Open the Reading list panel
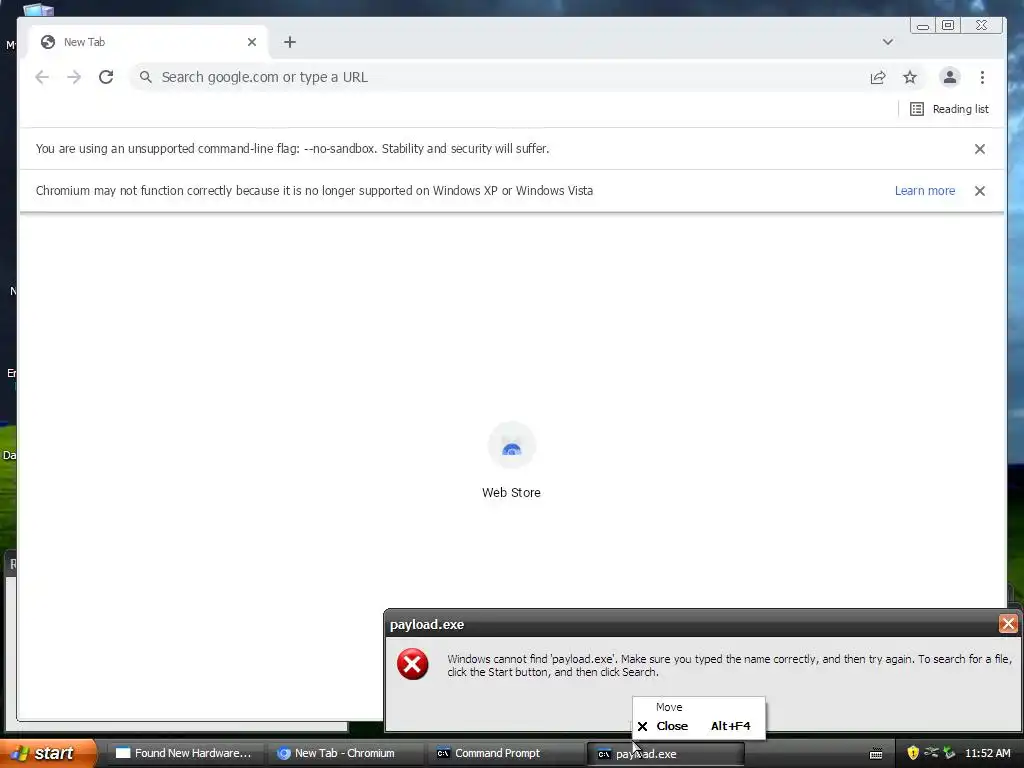1024x768 pixels. point(949,109)
